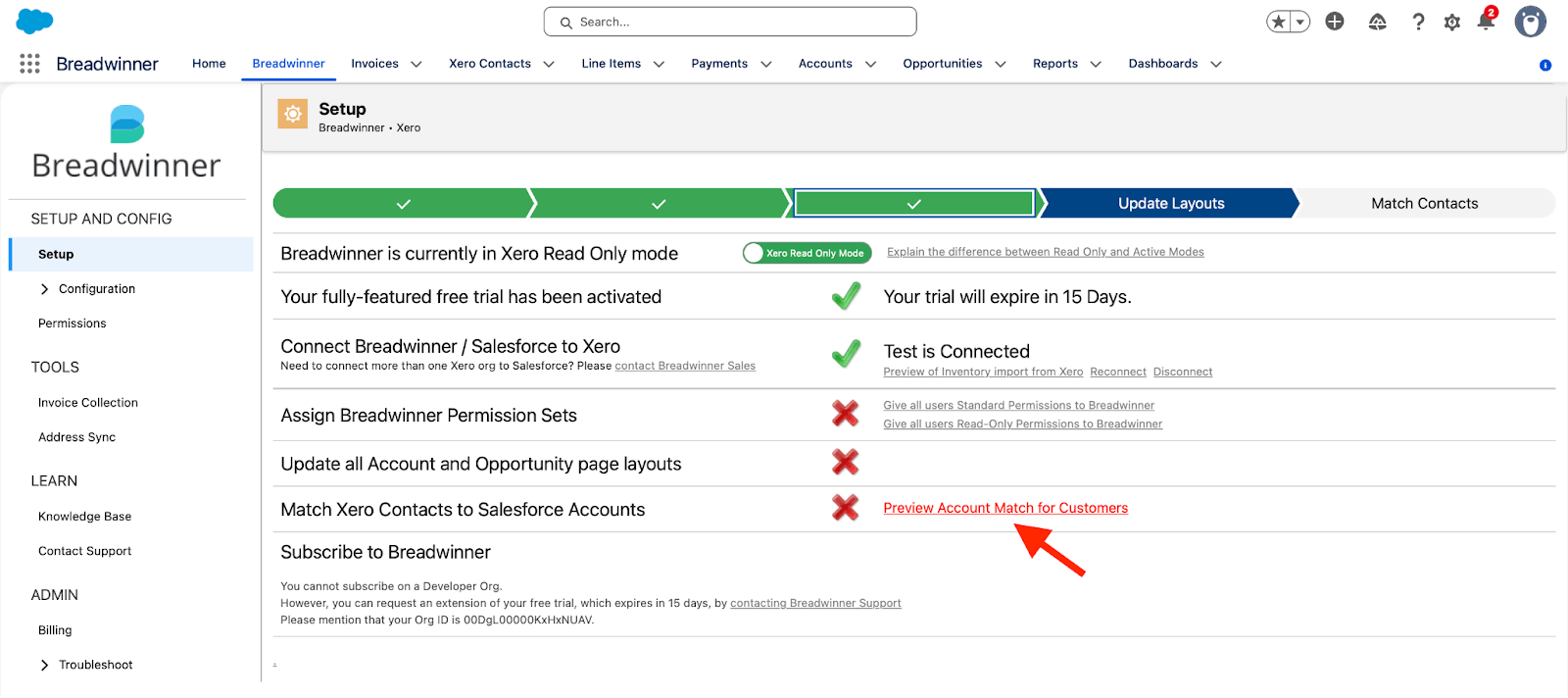Click red X beside Assign Permission Sets
This screenshot has height=698, width=1568.
tap(845, 414)
